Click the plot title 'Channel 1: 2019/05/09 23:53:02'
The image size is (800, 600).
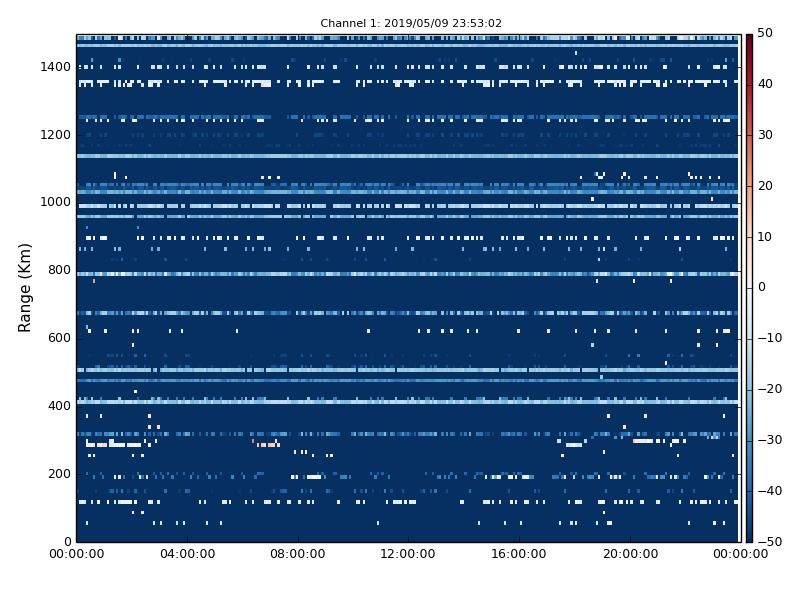click(x=411, y=23)
